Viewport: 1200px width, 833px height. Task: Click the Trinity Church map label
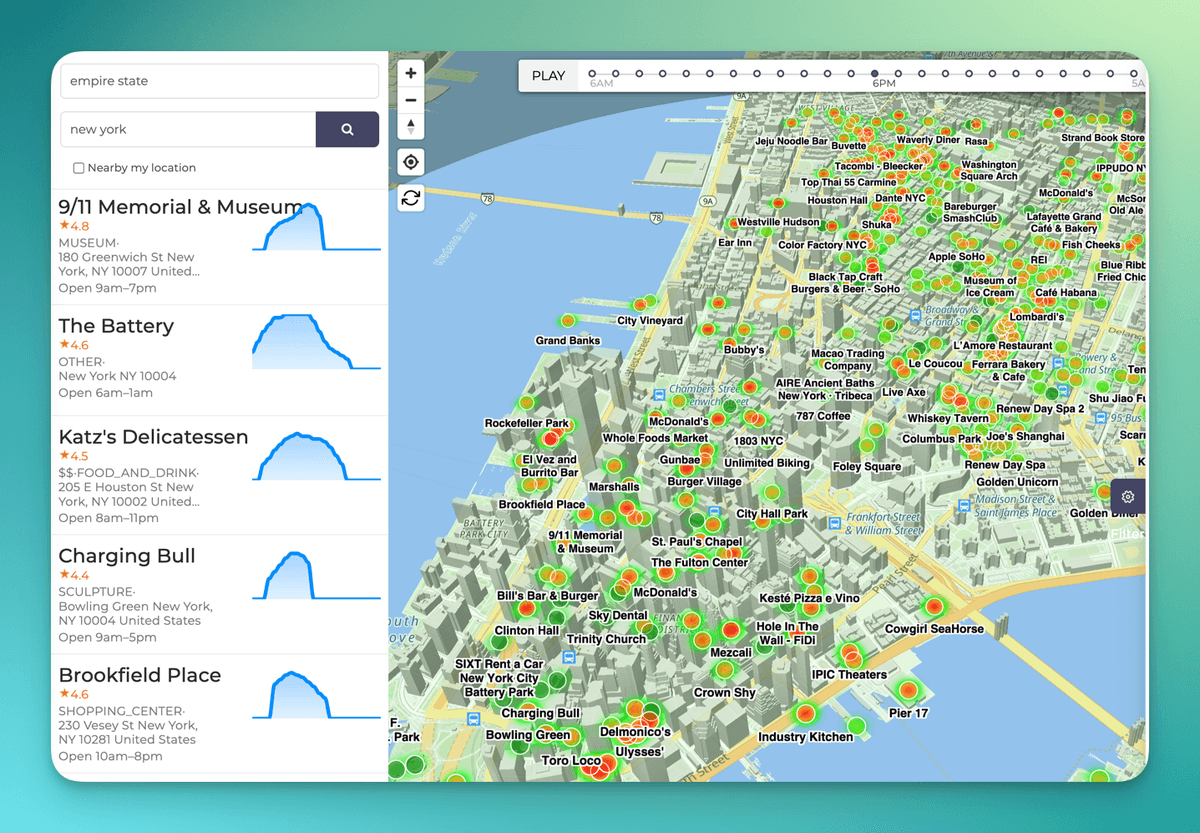pos(606,639)
